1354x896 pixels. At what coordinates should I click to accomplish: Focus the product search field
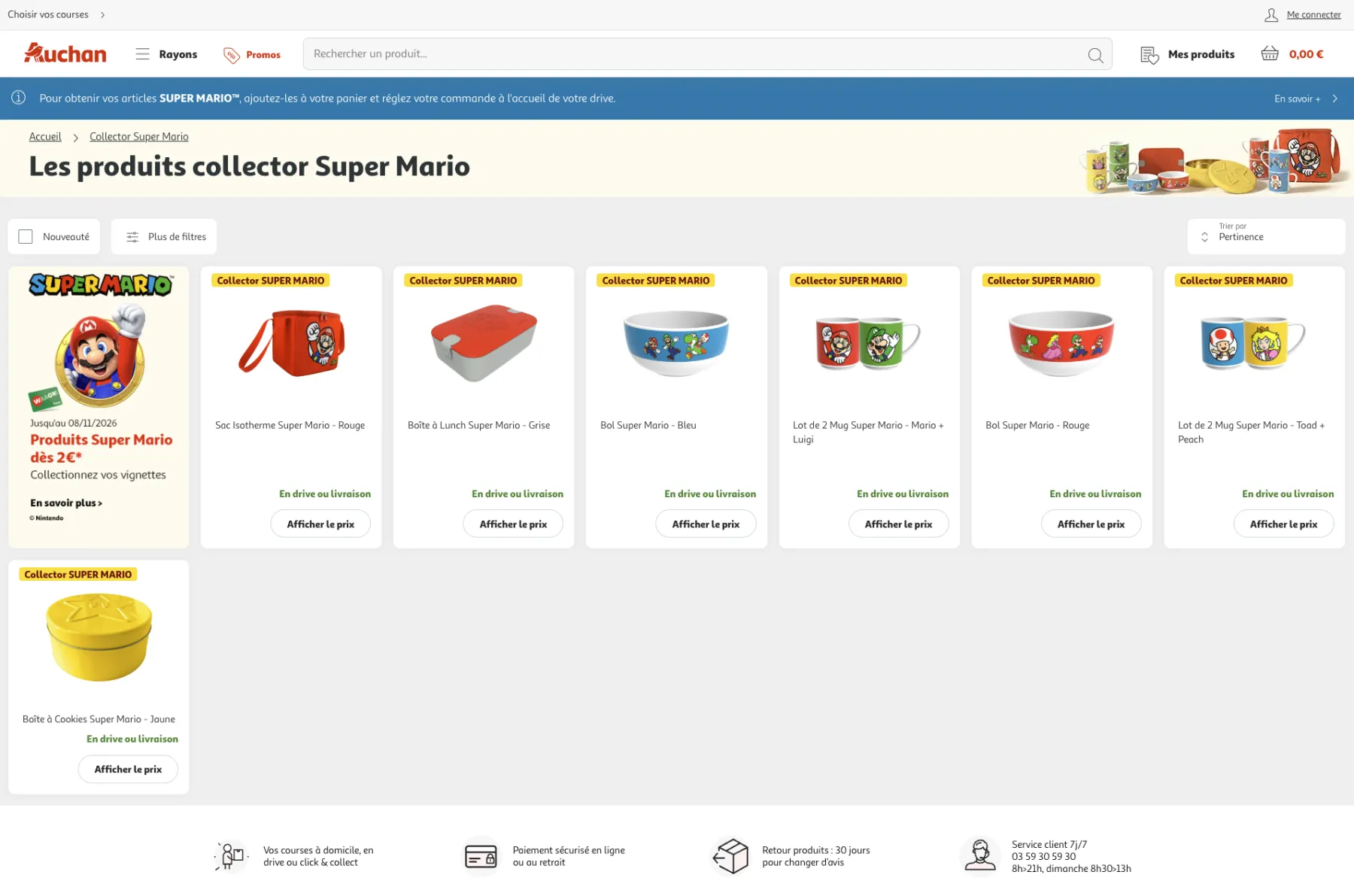[707, 54]
